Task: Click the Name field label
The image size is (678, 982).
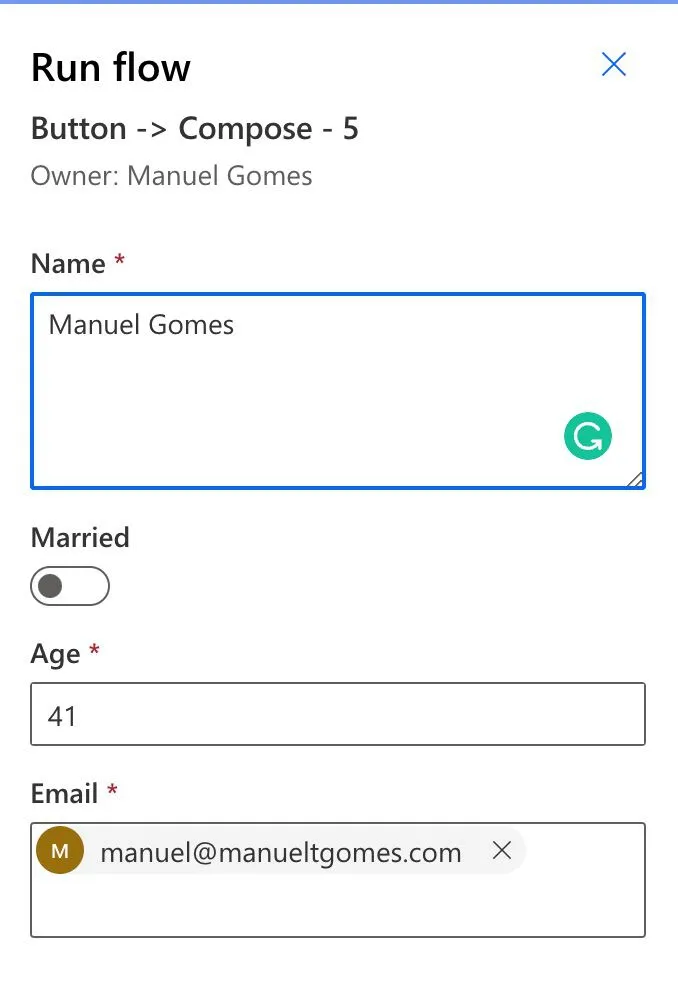Action: coord(68,264)
